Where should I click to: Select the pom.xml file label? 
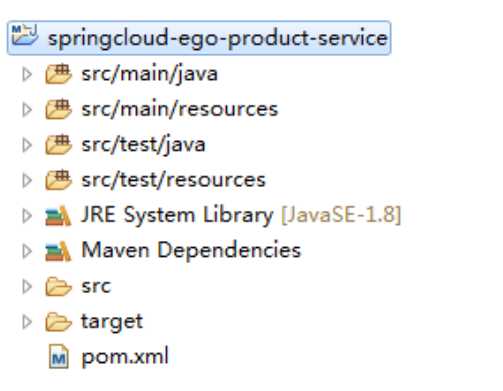coord(125,357)
